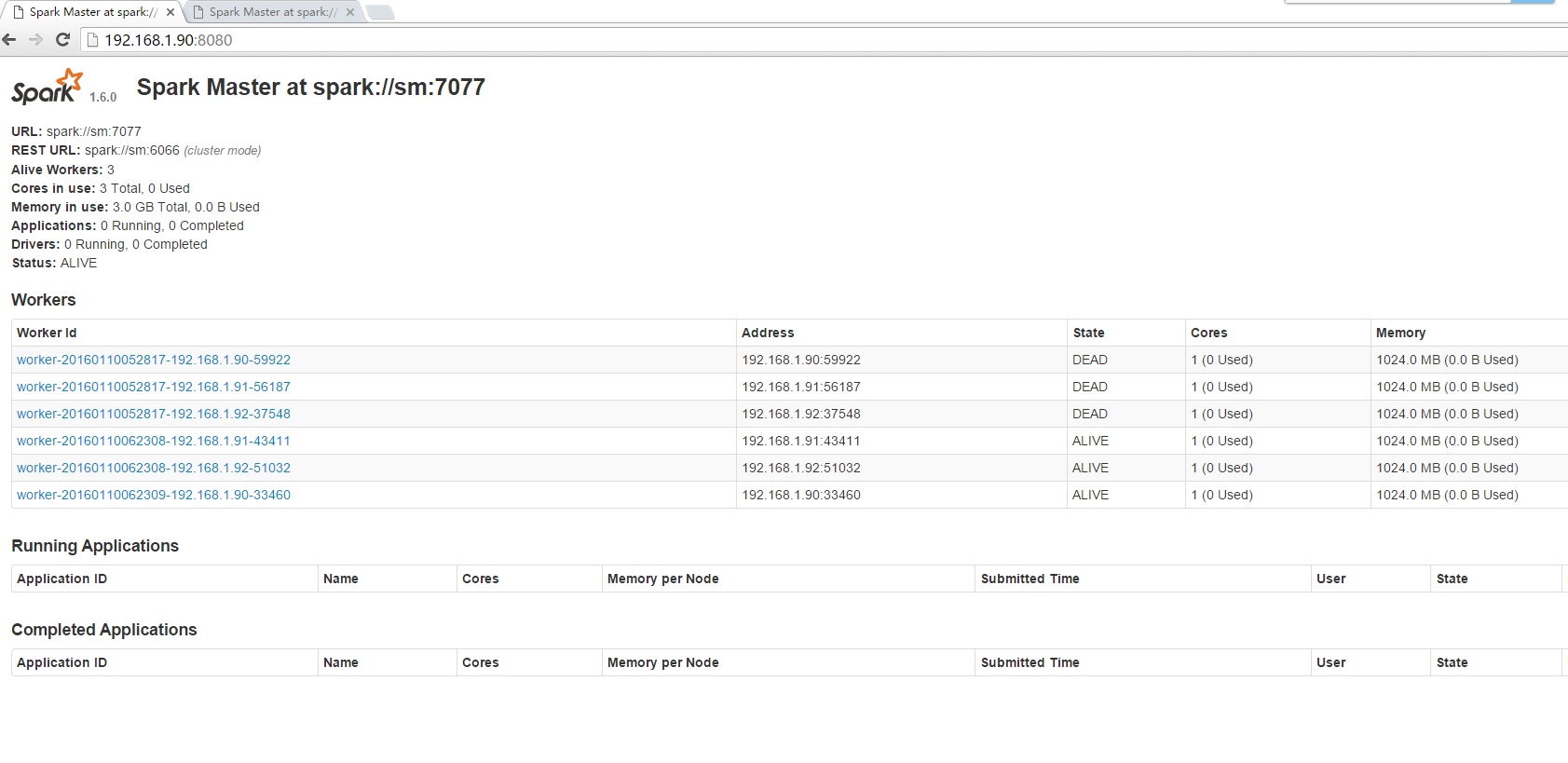Viewport: 1568px width, 763px height.
Task: Switch to the second Spark Master tab
Action: coord(272,12)
